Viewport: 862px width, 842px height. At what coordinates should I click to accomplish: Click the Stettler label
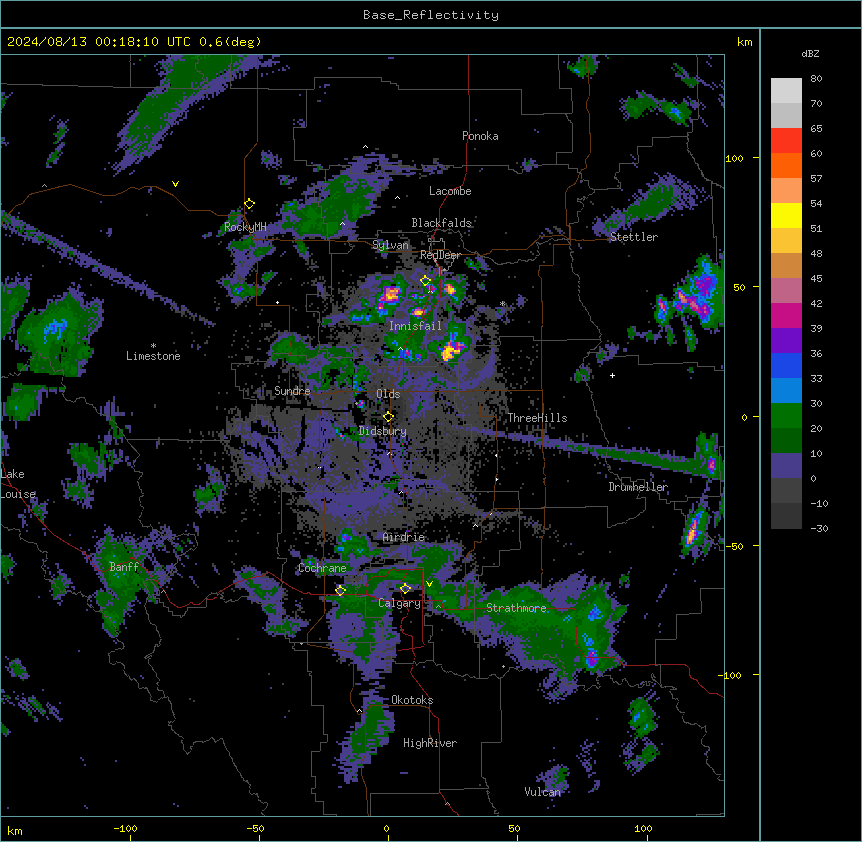[x=634, y=237]
